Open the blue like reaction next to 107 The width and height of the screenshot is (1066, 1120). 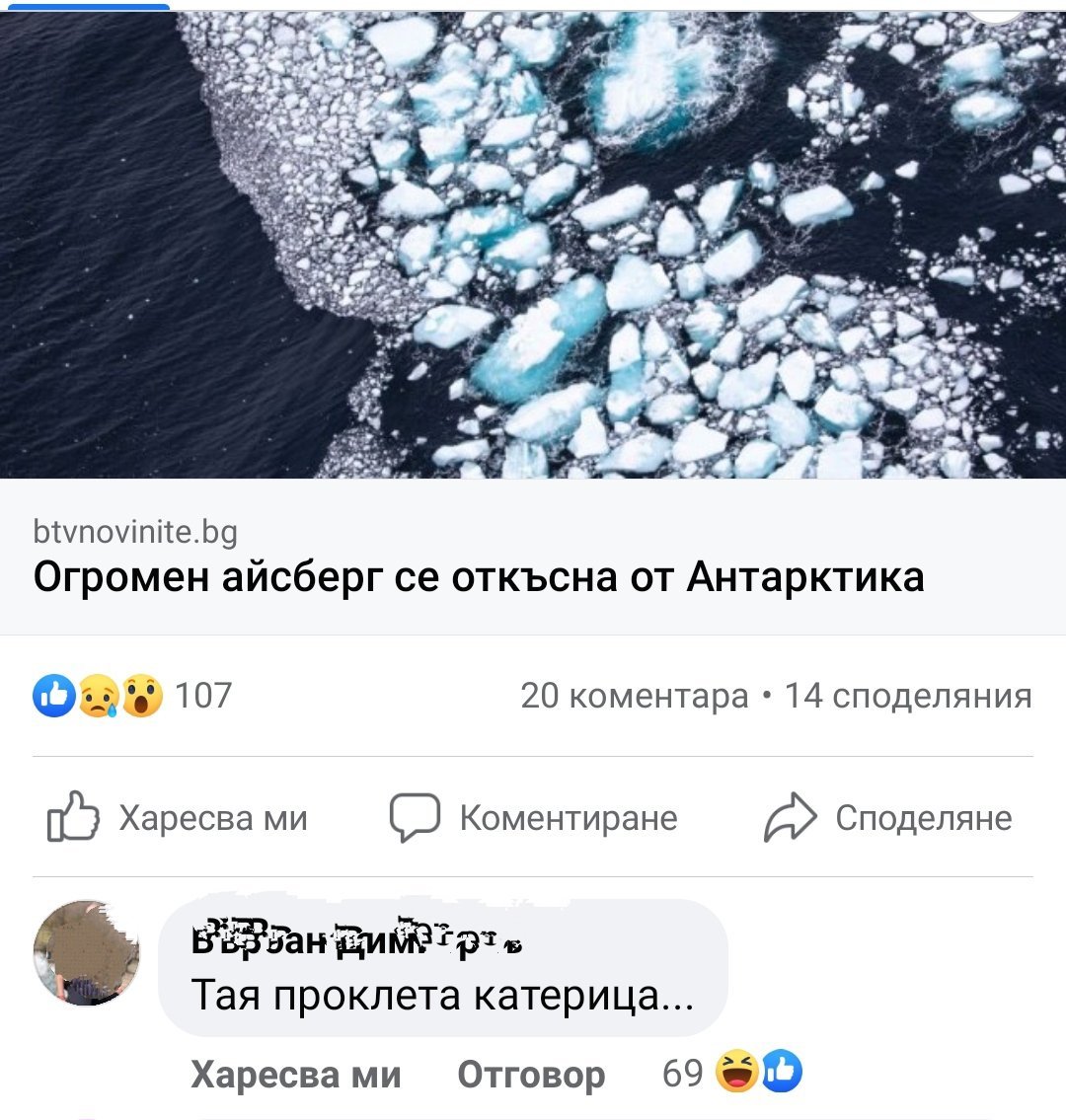point(54,695)
